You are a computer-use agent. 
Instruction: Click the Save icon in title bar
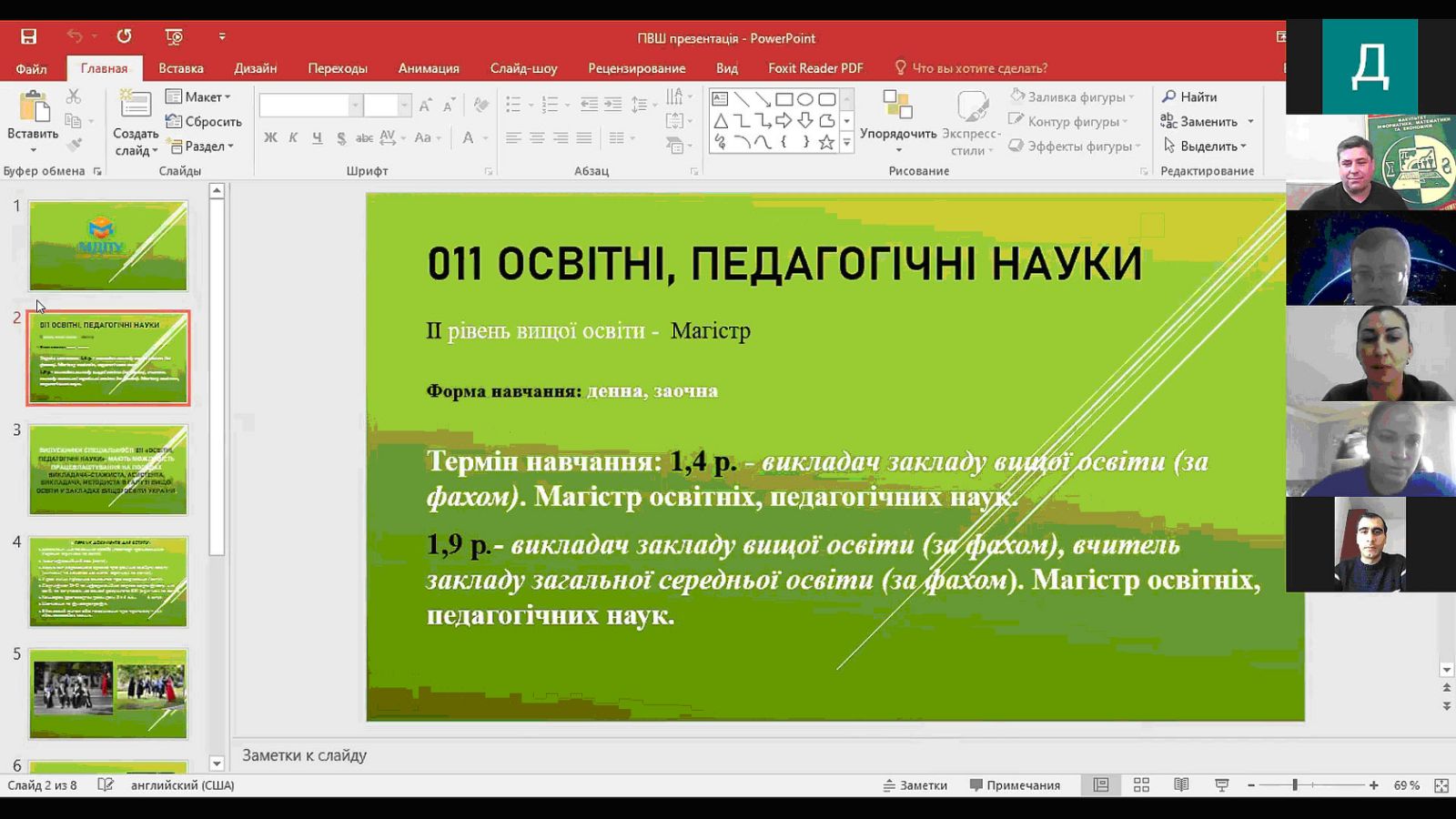click(x=29, y=36)
